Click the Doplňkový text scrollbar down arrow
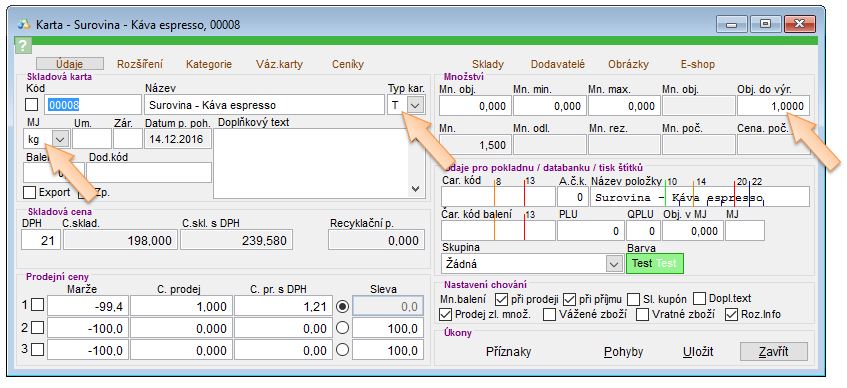The height and width of the screenshot is (388, 847). point(415,189)
